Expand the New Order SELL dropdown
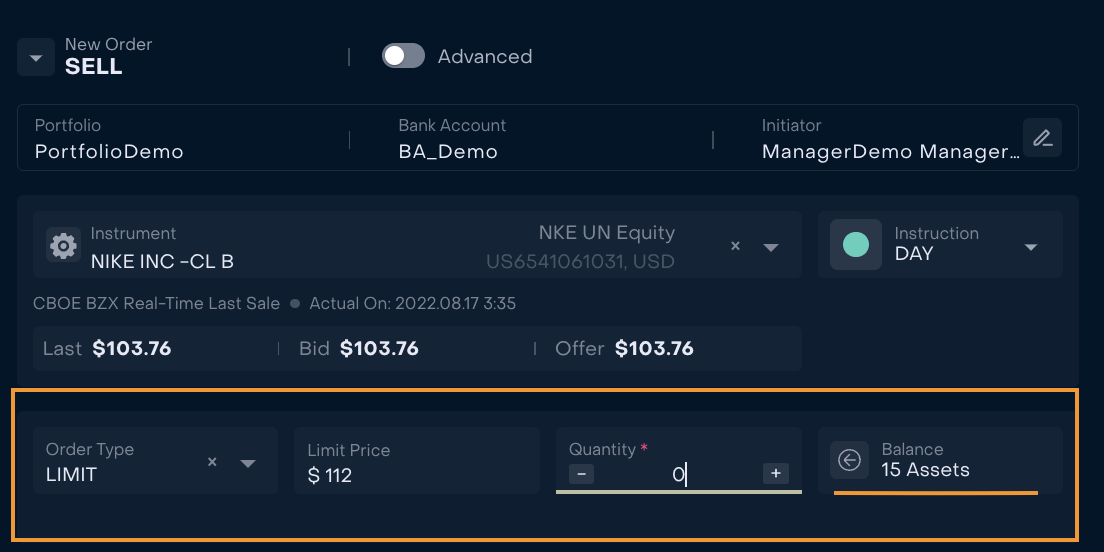This screenshot has height=552, width=1104. [36, 57]
